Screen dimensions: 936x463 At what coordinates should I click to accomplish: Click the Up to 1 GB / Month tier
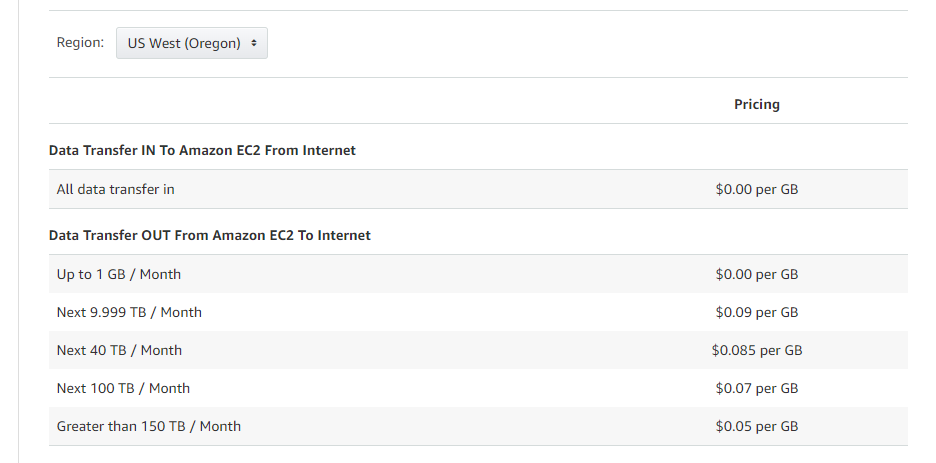(119, 274)
